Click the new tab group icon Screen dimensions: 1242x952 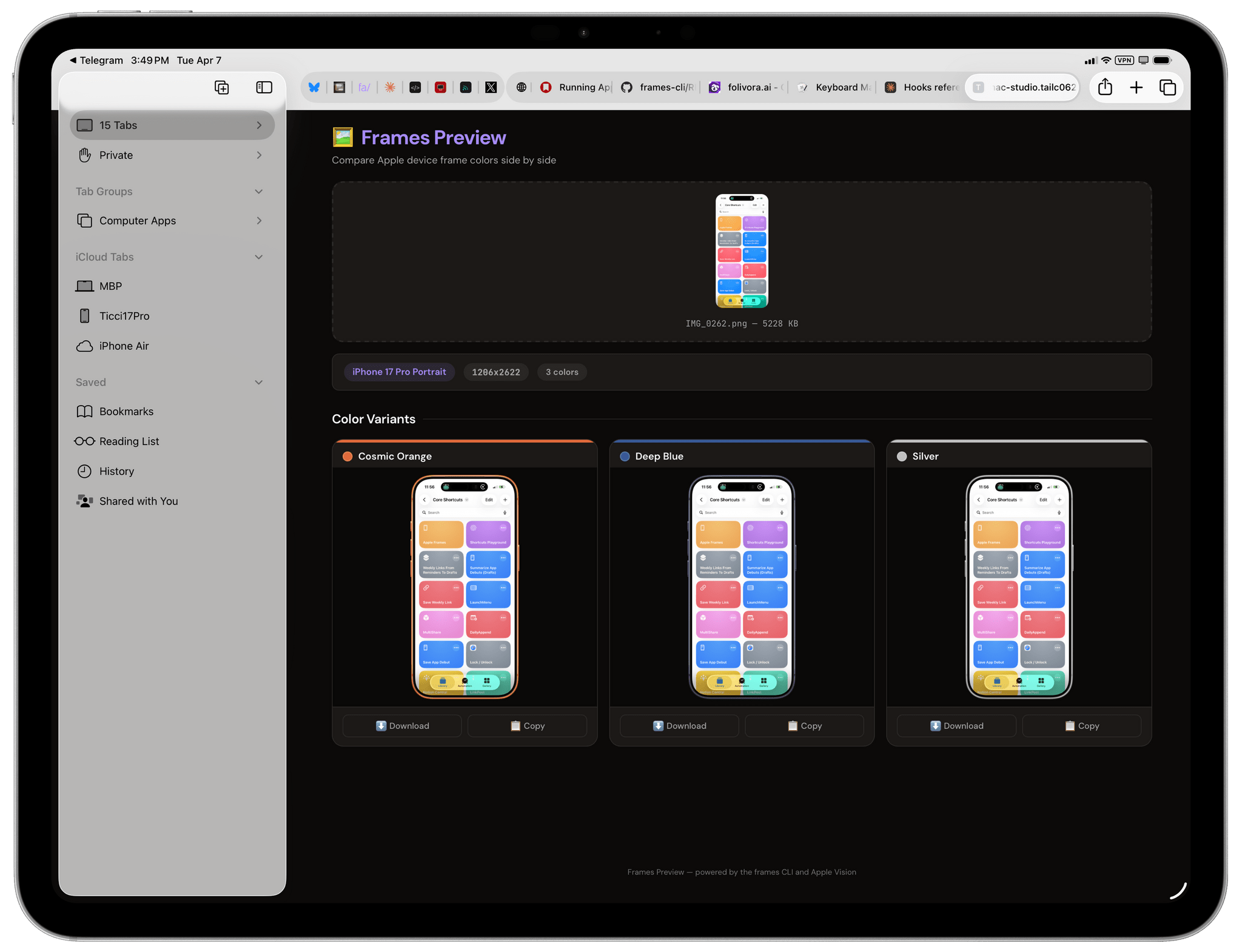click(222, 87)
